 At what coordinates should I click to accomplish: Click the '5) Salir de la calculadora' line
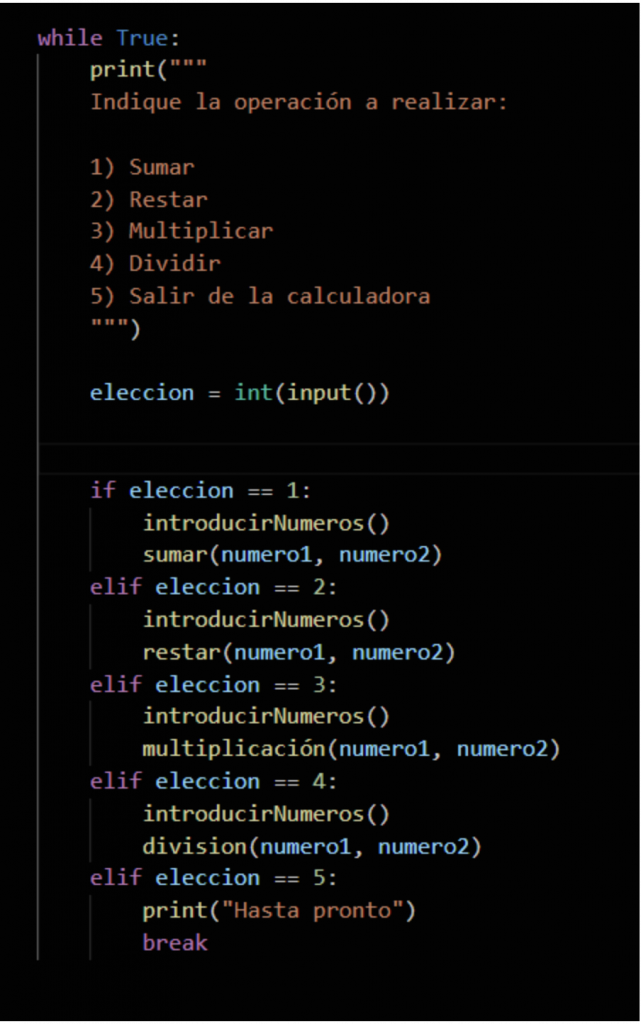260,296
